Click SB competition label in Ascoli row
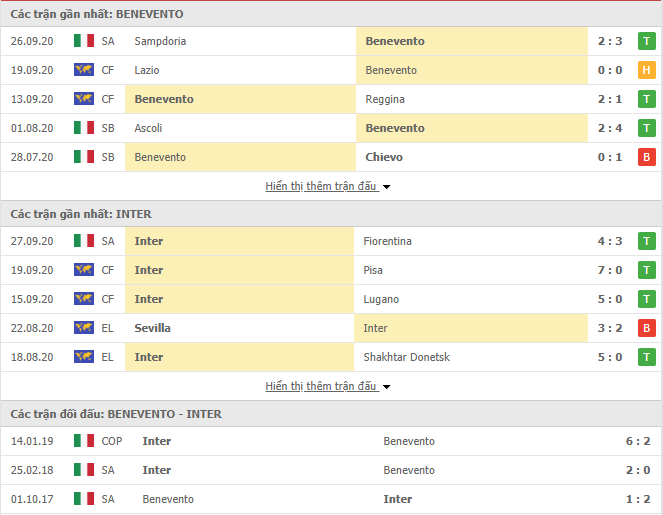The width and height of the screenshot is (663, 515). (x=108, y=128)
